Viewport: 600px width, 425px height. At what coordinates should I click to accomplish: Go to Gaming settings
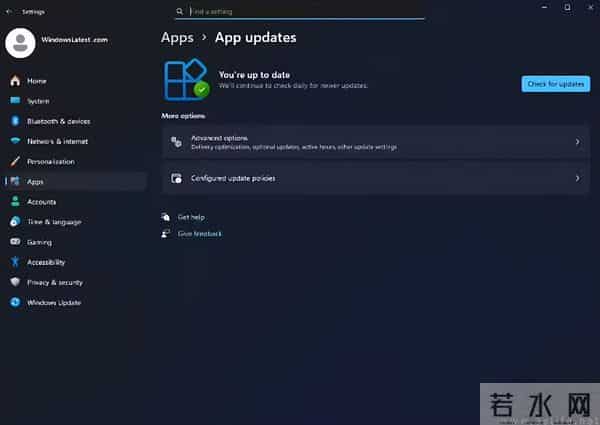pyautogui.click(x=76, y=242)
